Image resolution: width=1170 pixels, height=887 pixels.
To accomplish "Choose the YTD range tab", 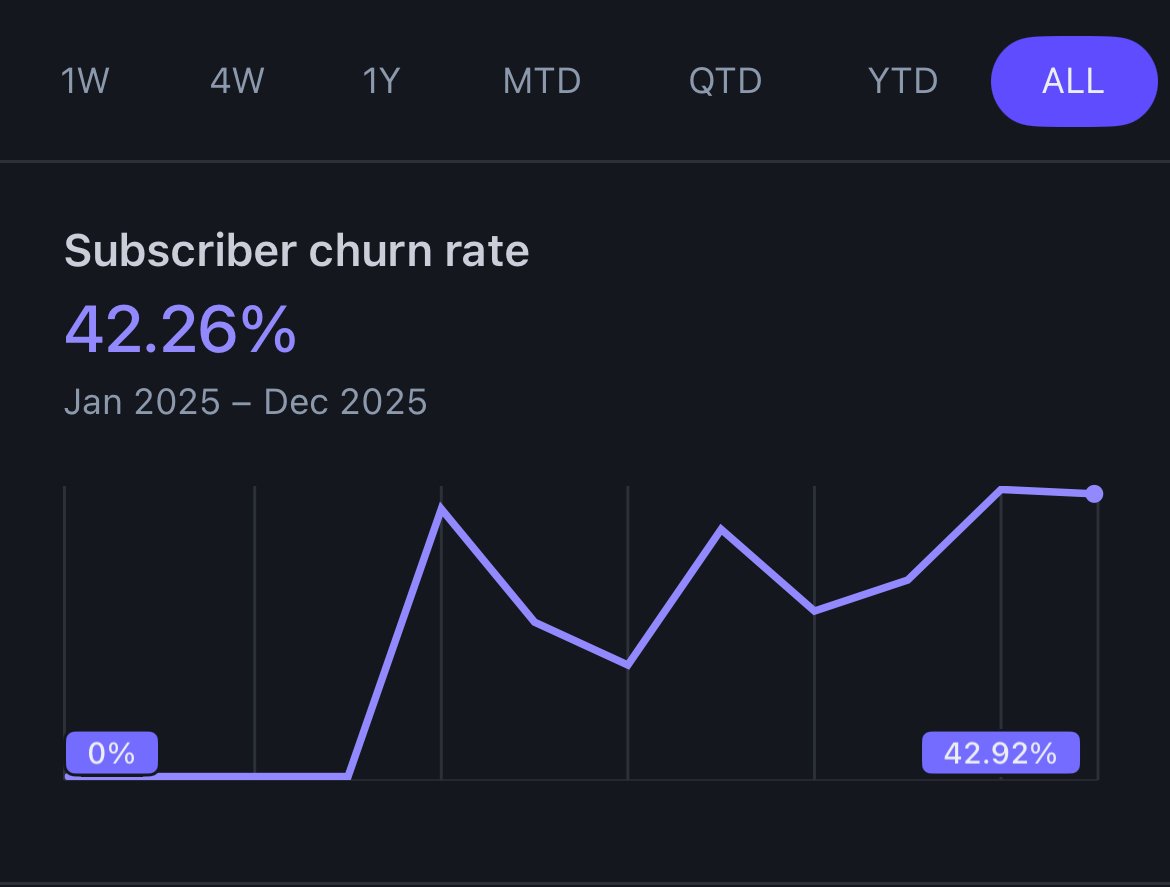I will 903,81.
